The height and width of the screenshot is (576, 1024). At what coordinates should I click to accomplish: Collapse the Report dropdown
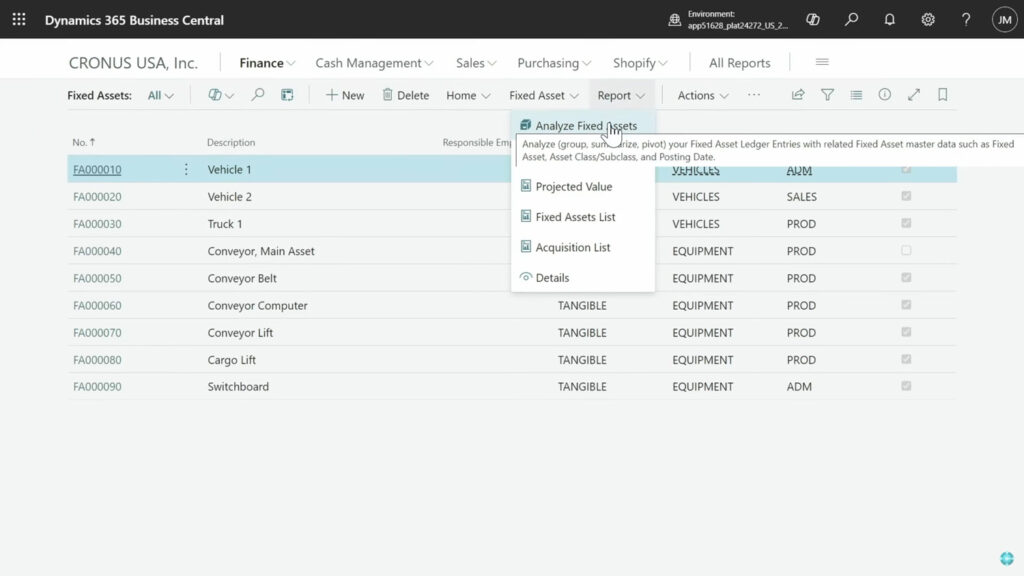[621, 95]
